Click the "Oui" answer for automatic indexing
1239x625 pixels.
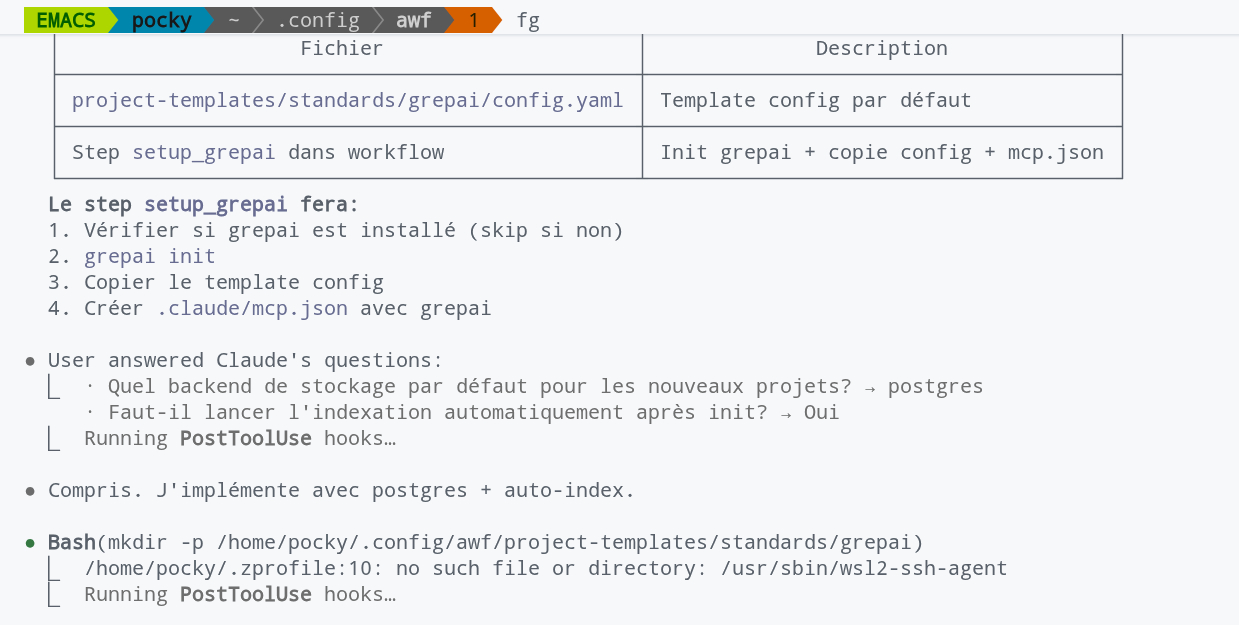tap(821, 413)
